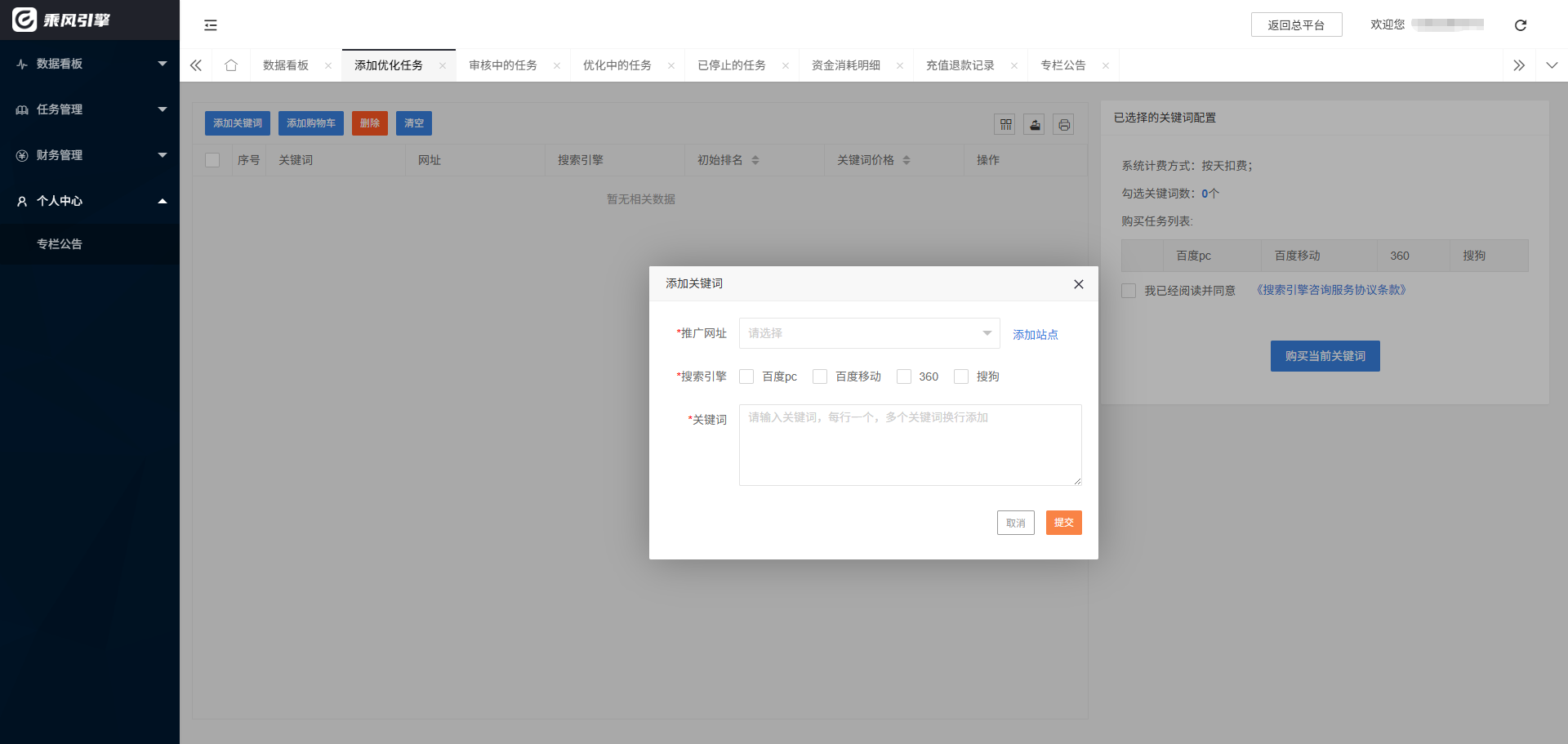Click into the 关键词 text area

pos(910,445)
